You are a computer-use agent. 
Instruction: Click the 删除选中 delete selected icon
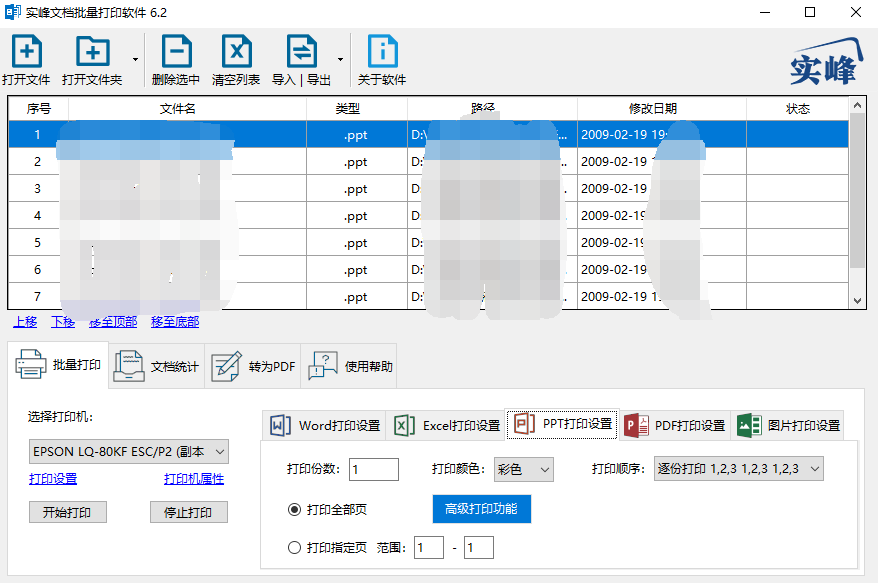tap(176, 51)
